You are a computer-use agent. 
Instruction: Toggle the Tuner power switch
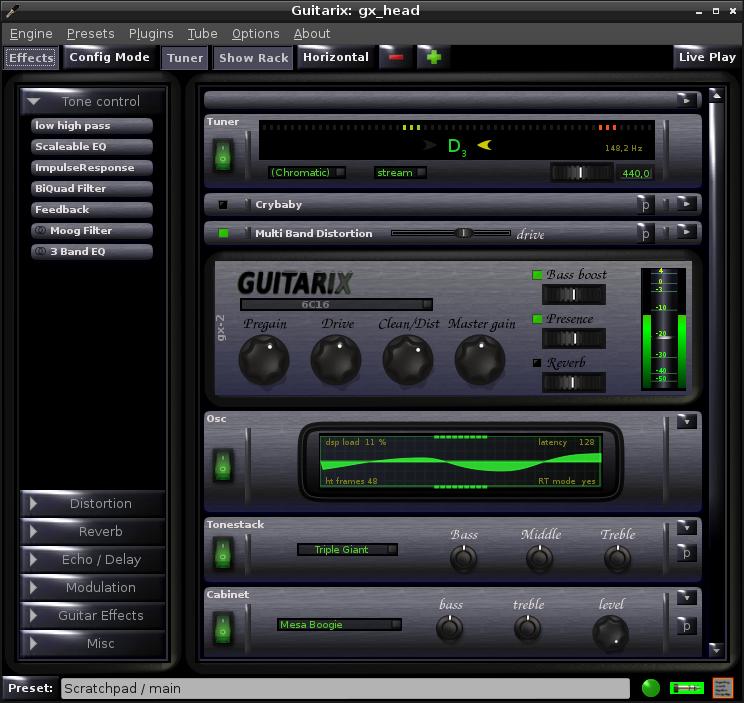coord(223,155)
